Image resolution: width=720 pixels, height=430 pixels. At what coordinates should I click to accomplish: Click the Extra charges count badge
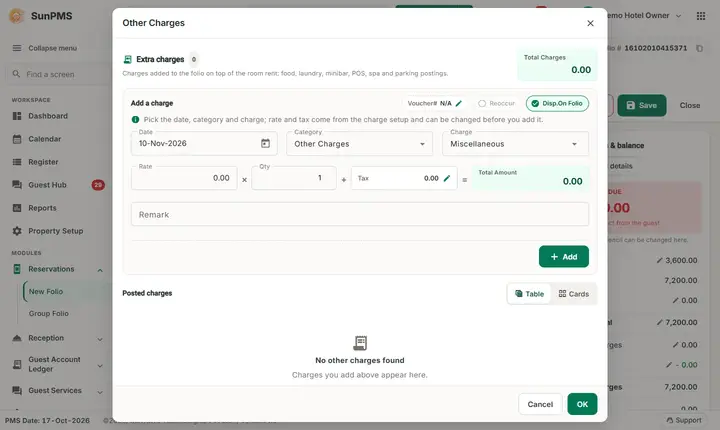pos(194,59)
